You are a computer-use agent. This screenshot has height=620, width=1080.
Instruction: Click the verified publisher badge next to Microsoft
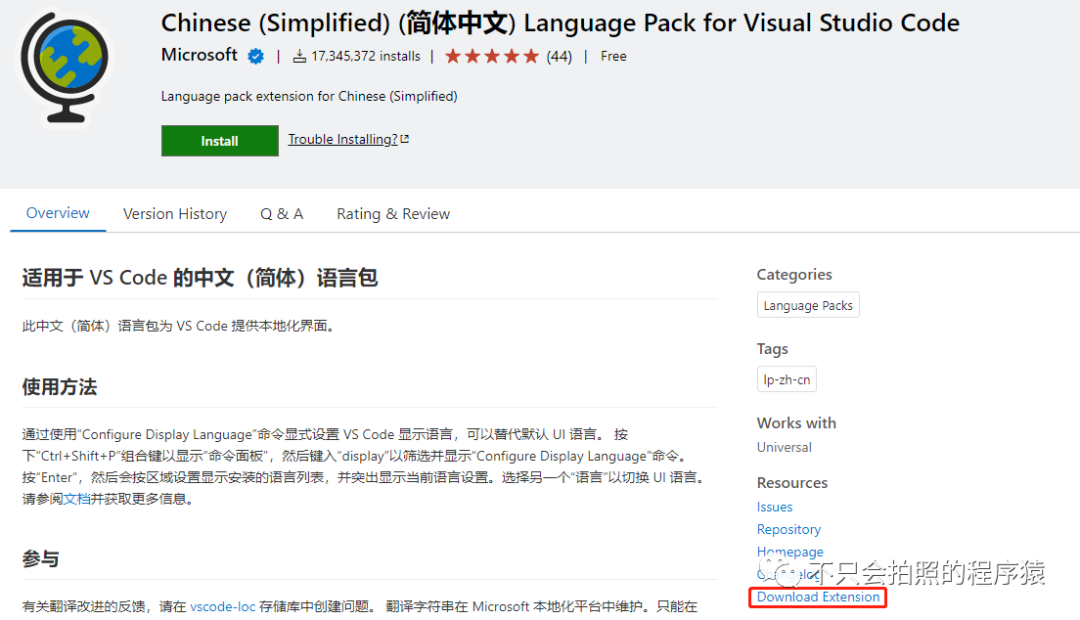[256, 56]
